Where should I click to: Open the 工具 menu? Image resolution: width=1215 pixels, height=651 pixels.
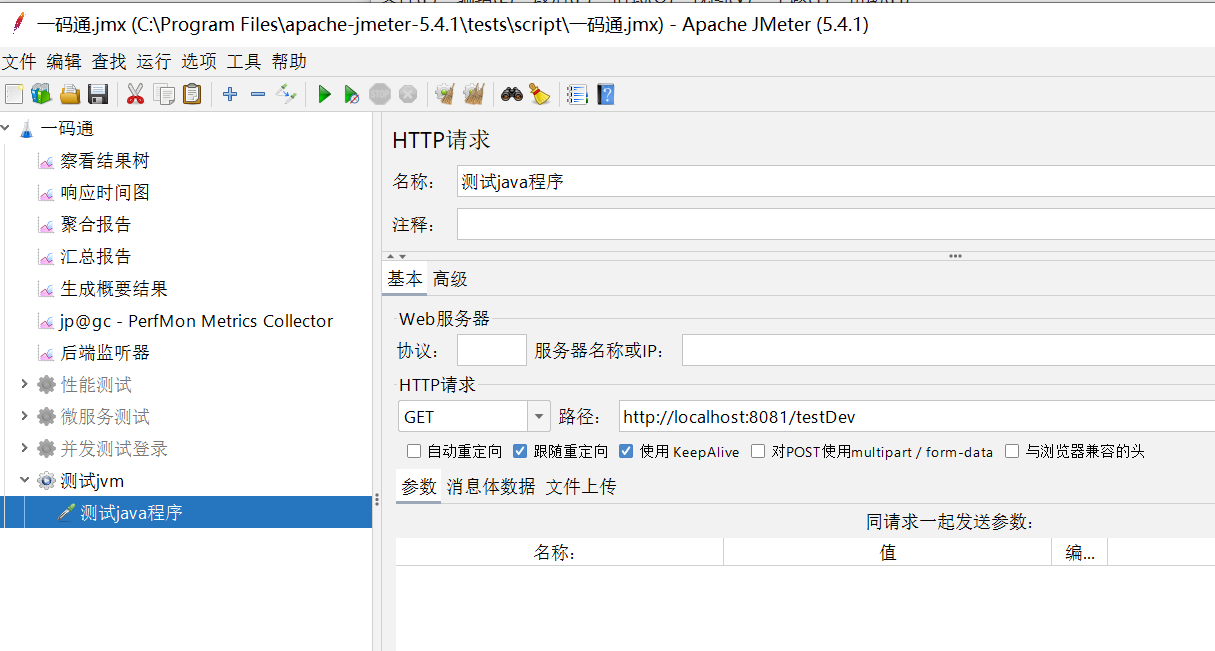[244, 62]
